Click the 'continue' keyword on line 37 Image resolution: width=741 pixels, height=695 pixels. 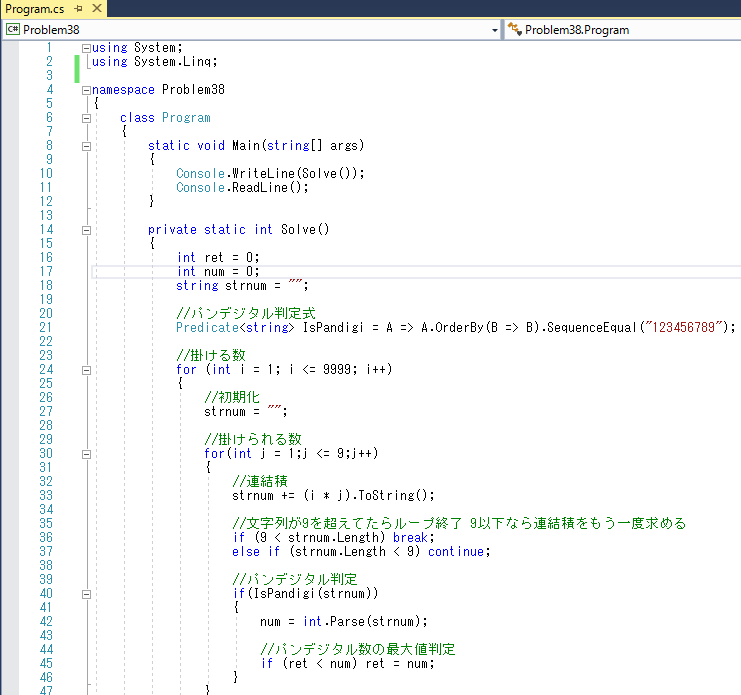coord(456,551)
